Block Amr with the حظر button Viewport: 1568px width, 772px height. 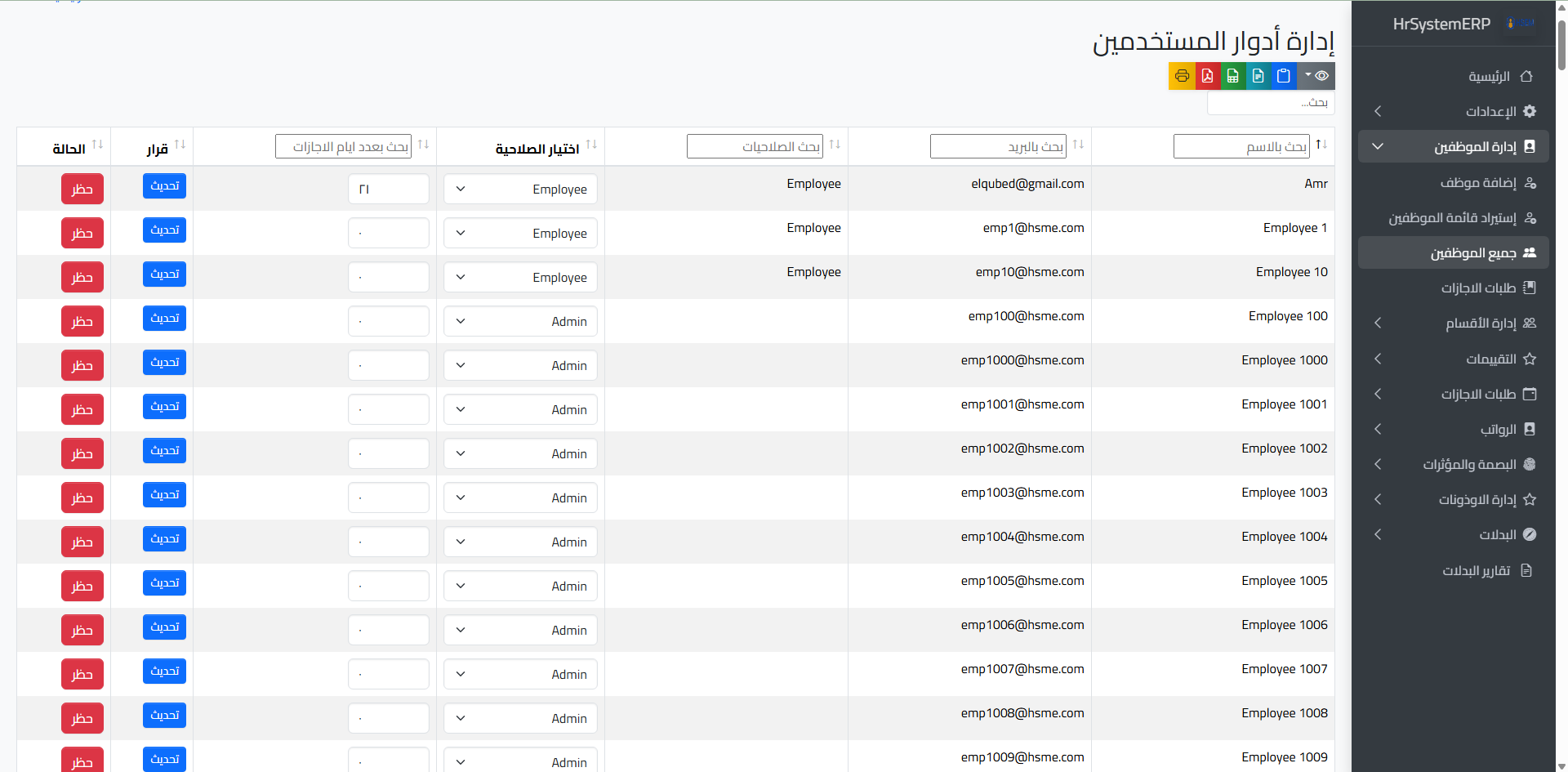coord(82,189)
